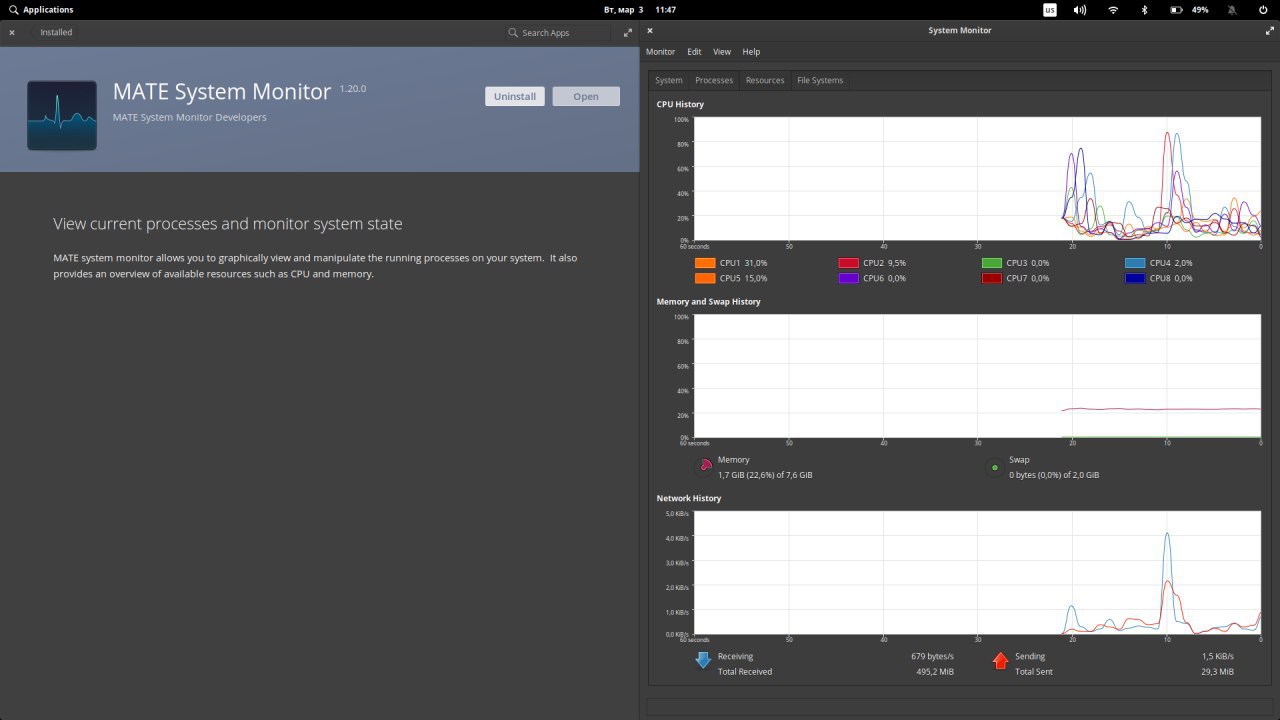Click the 1,5 KiB/s sending value
This screenshot has height=720, width=1280.
1217,657
